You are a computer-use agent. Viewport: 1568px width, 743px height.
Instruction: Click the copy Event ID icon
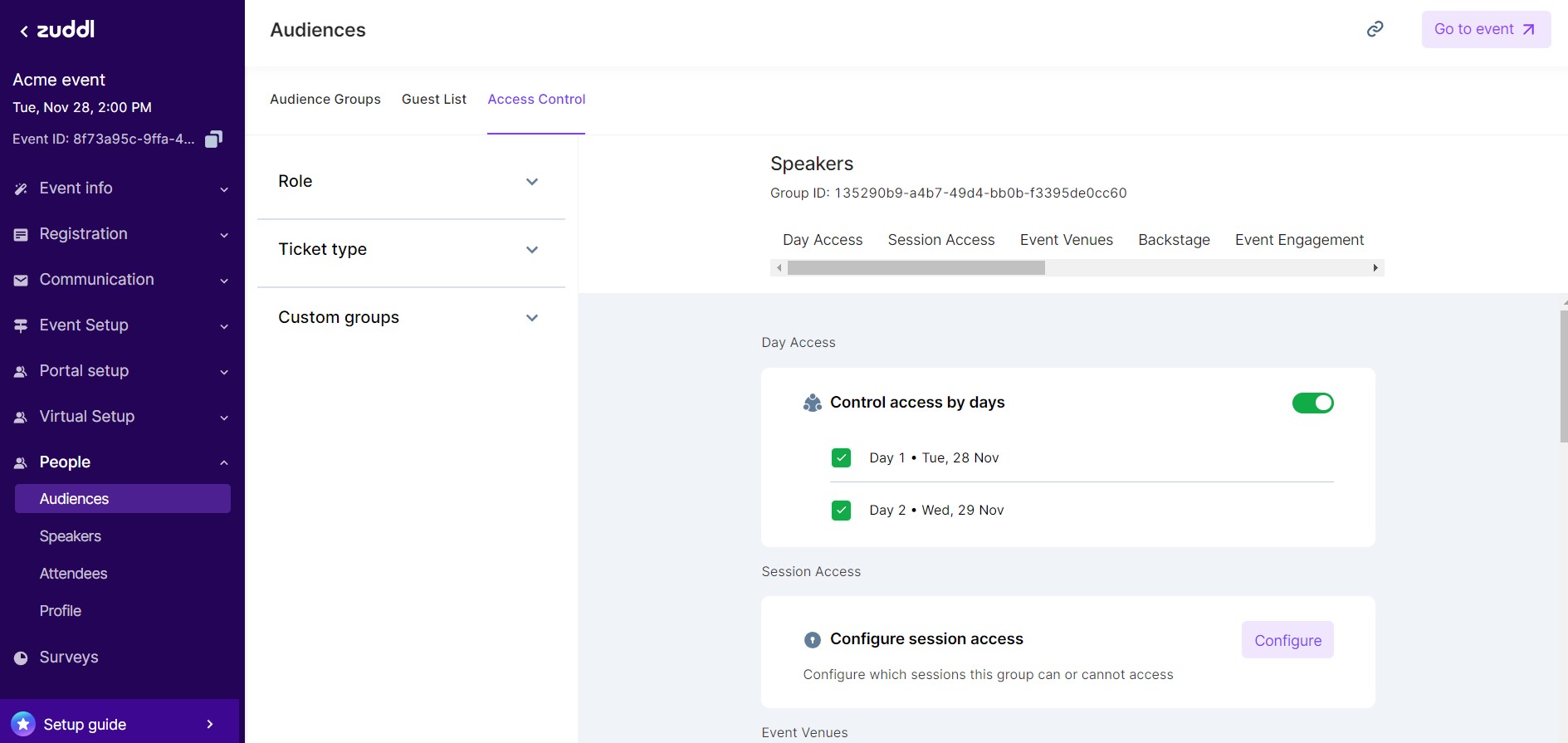[x=213, y=139]
